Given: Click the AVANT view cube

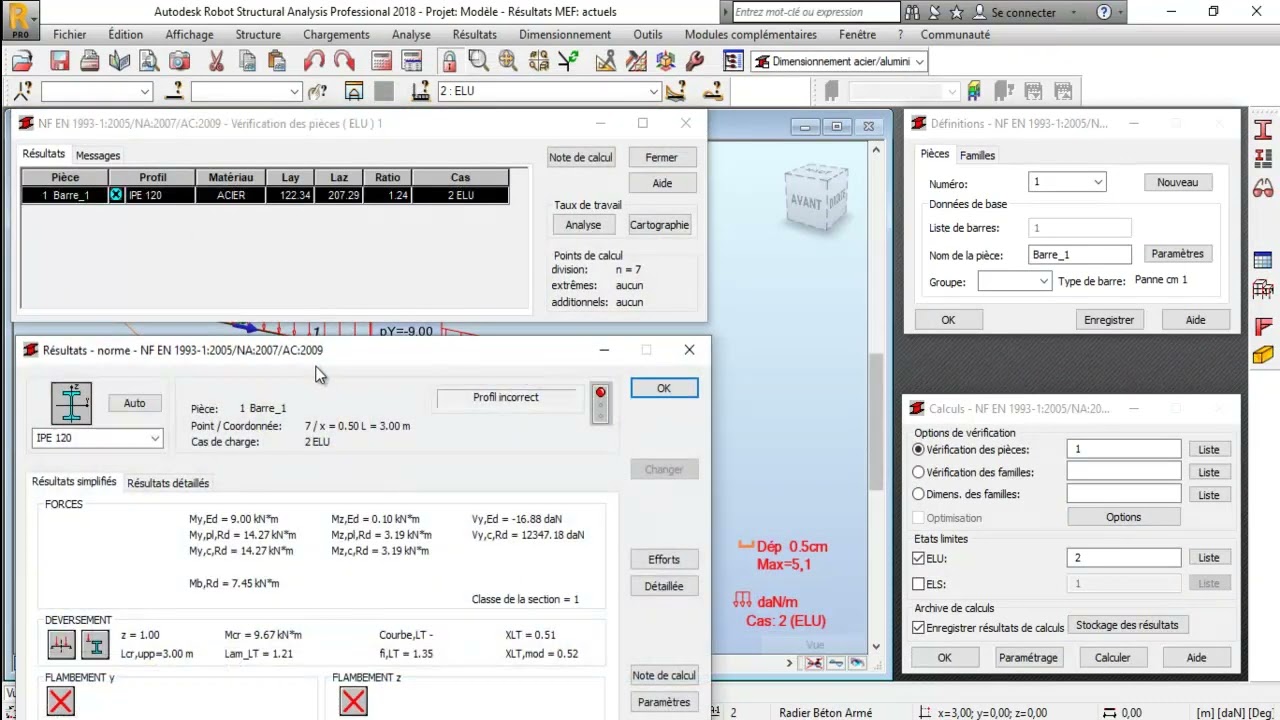Looking at the screenshot, I should pos(816,199).
